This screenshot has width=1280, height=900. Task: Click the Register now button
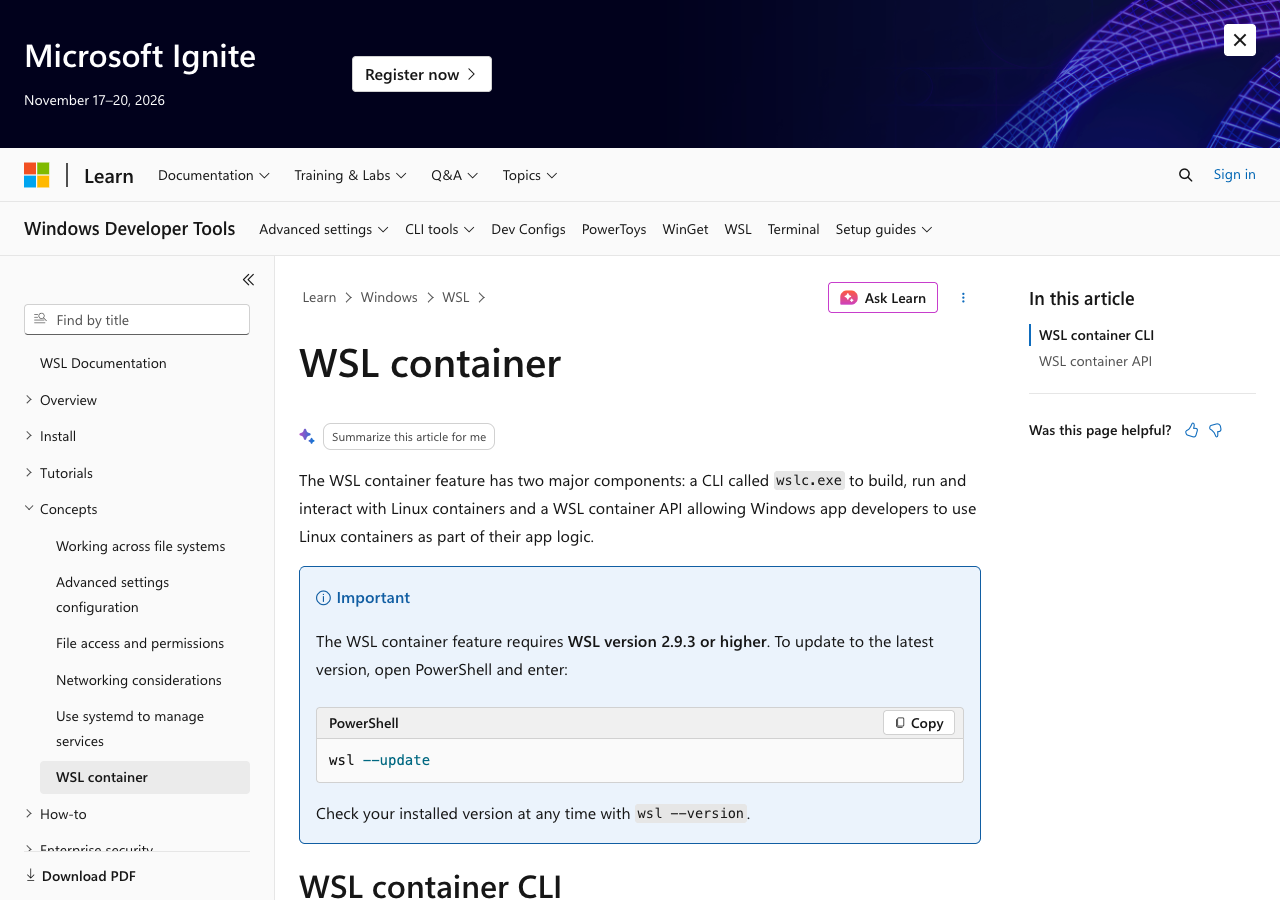422,74
